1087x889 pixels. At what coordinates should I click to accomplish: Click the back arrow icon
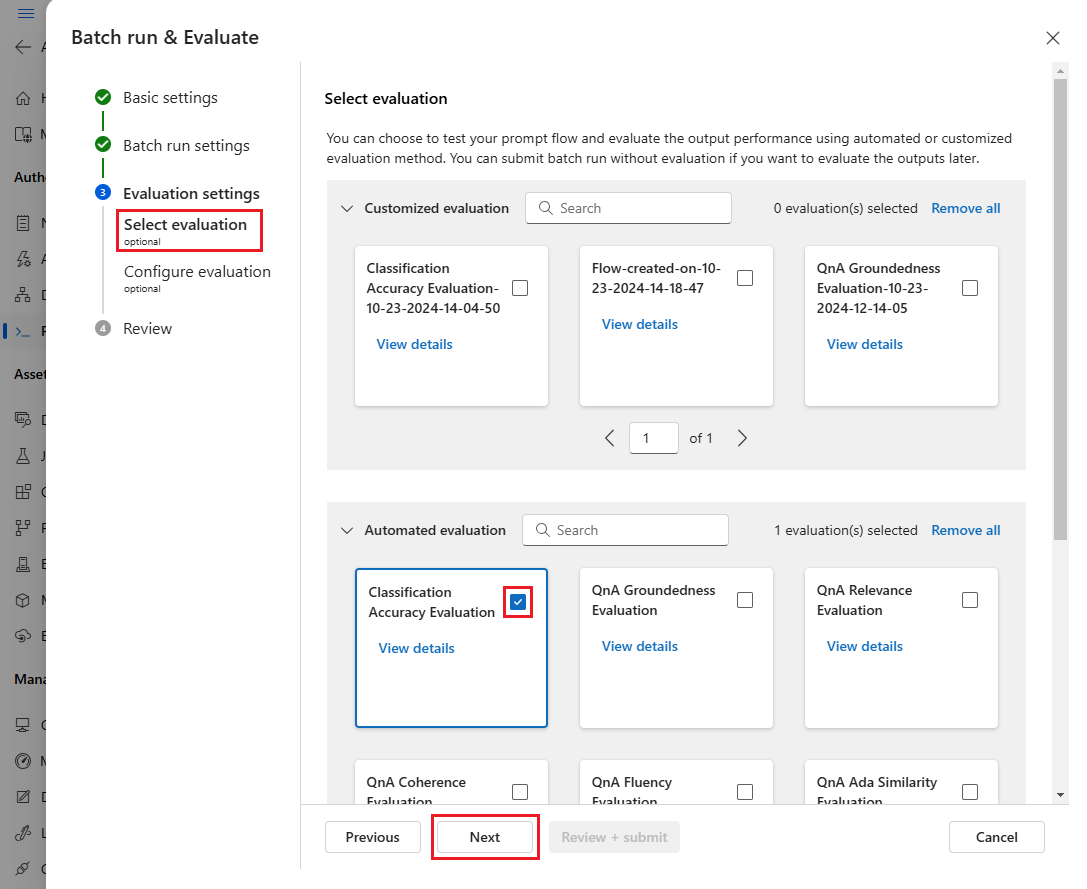click(23, 47)
